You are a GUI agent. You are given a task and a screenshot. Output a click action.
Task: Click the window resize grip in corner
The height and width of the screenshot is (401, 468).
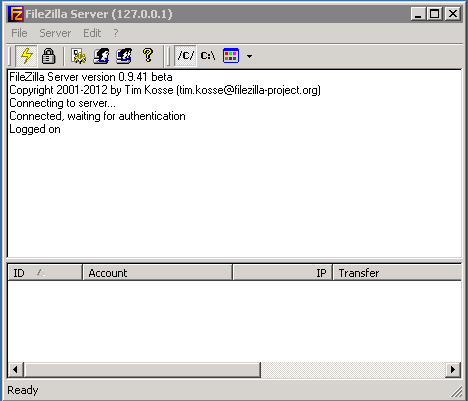457,392
